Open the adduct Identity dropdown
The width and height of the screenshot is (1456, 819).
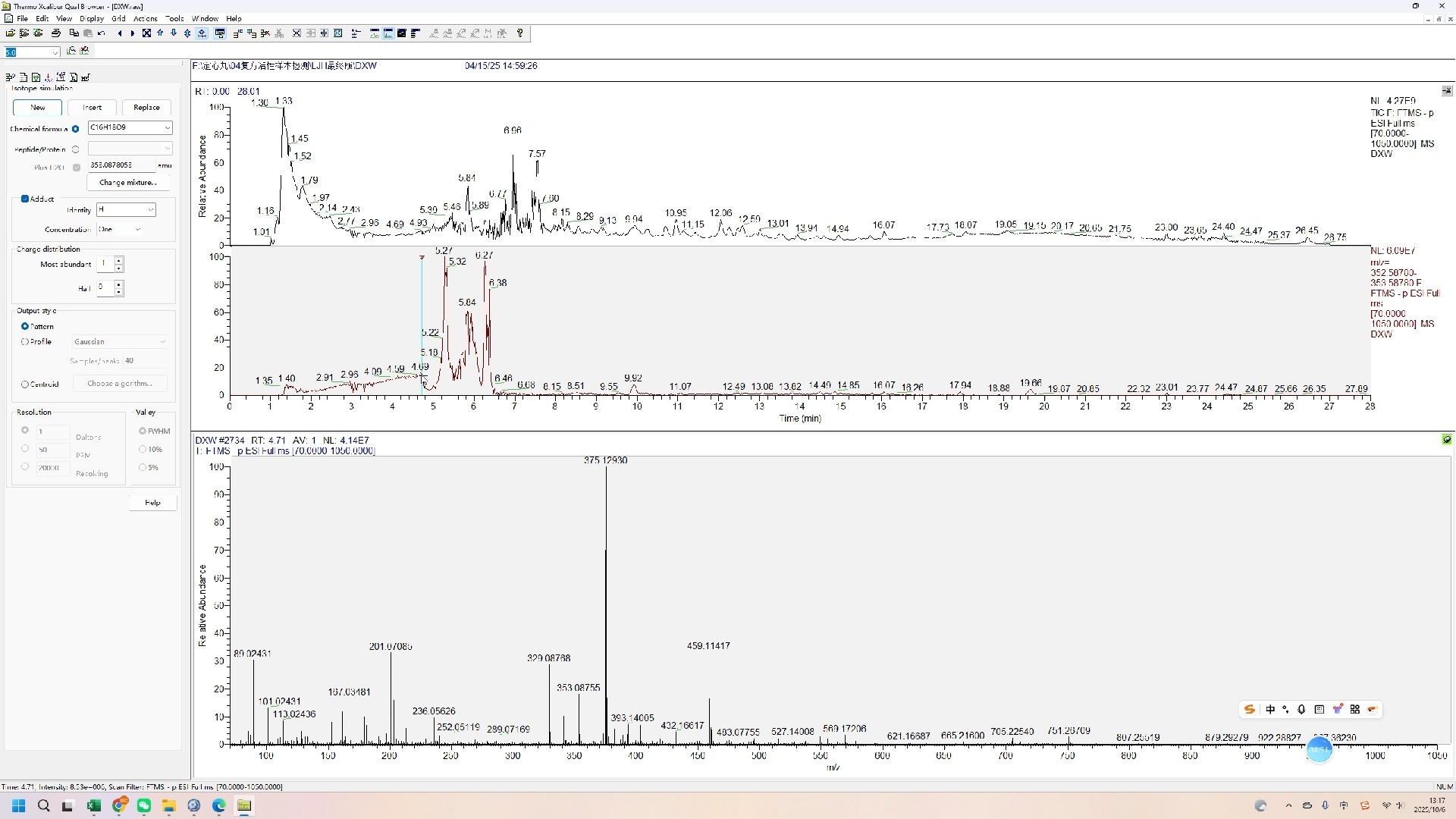click(150, 210)
